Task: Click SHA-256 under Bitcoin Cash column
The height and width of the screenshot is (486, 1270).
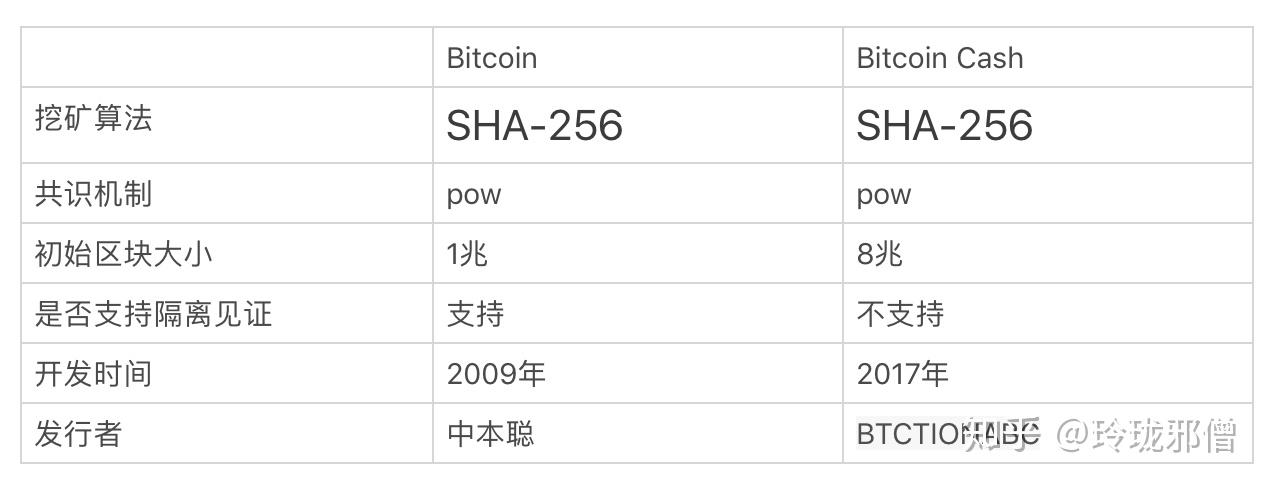Action: [x=945, y=125]
